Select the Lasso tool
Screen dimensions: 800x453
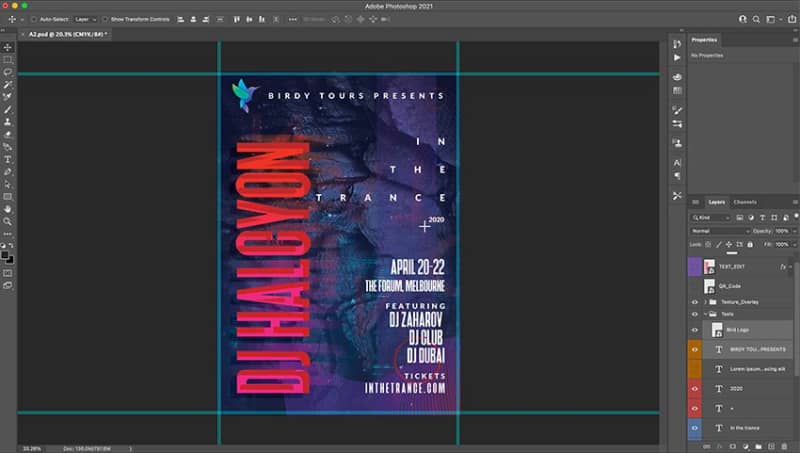(x=8, y=72)
